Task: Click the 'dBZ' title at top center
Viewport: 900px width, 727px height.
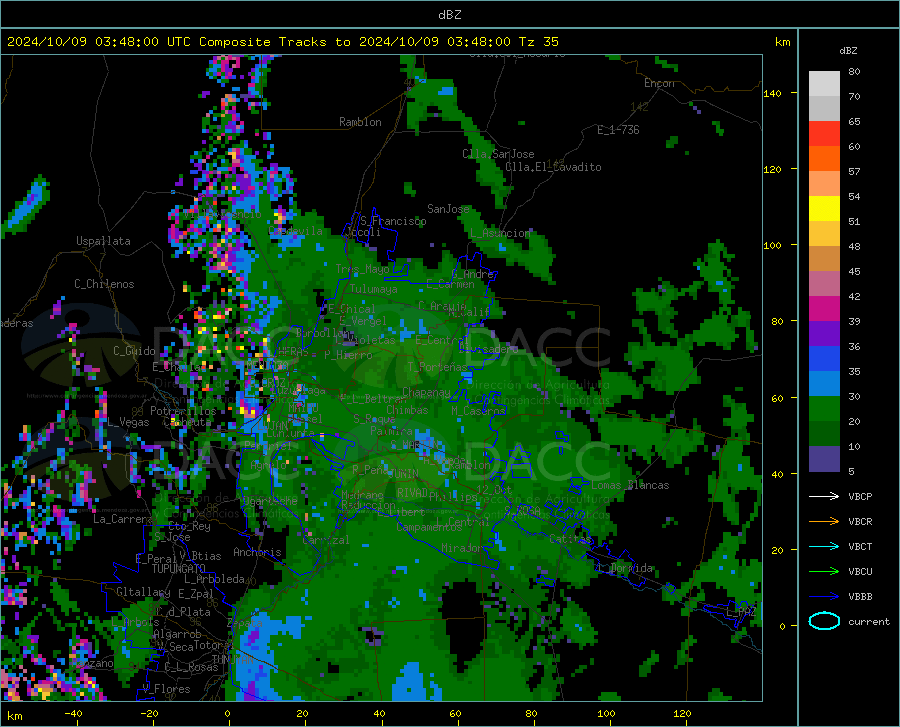Action: point(449,15)
